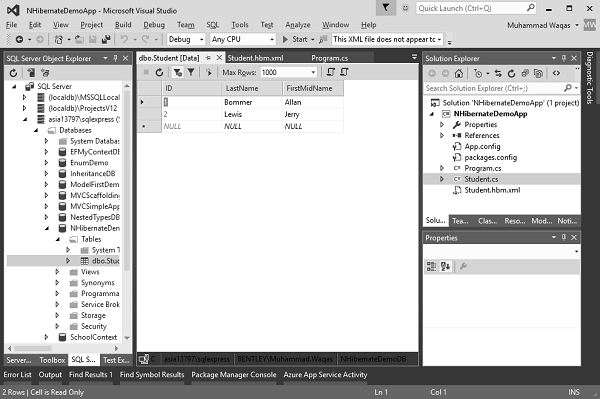This screenshot has width=600, height=399.
Task: Open the Any CPU platform dropdown
Action: tap(243, 39)
